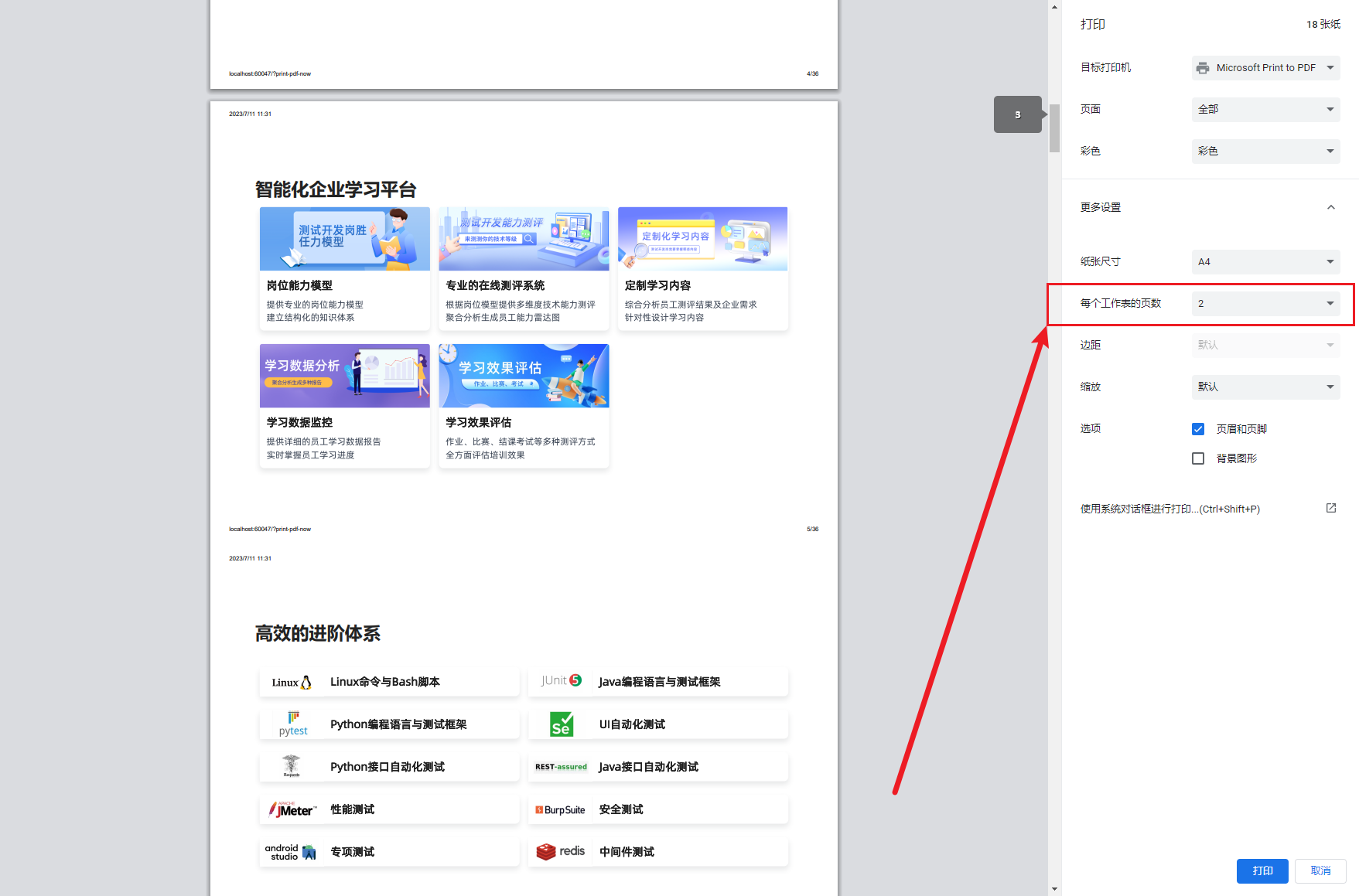Image resolution: width=1359 pixels, height=896 pixels.
Task: Click the Android Studio logo icon
Action: [291, 852]
